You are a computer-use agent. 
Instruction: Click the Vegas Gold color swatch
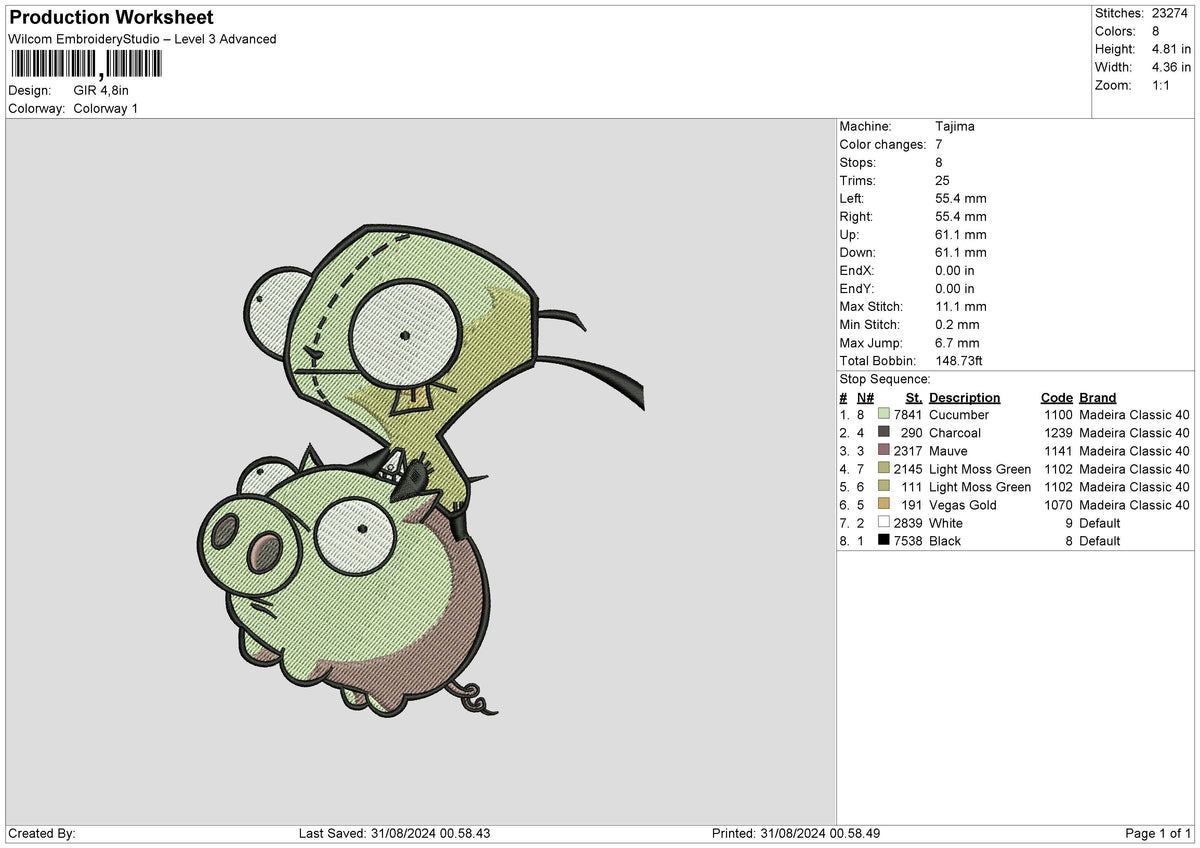[x=884, y=504]
